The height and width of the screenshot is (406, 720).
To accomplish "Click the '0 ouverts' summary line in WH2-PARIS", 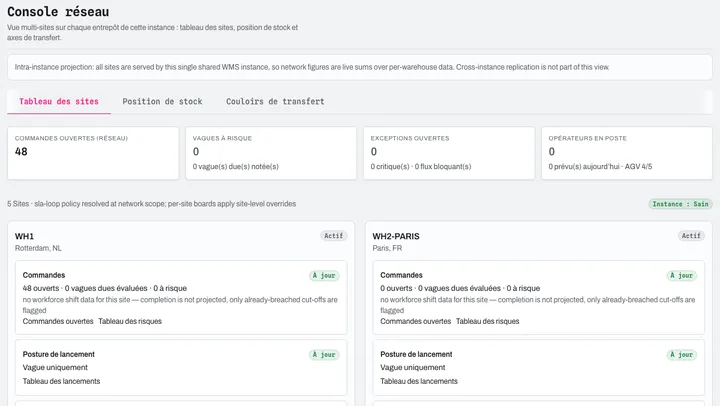I will point(460,288).
